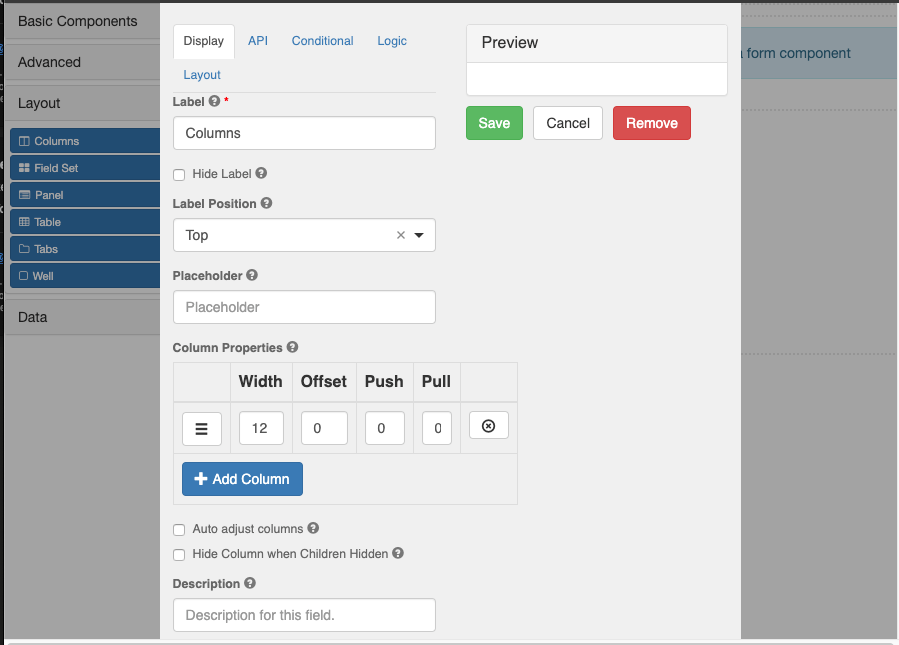899x645 pixels.
Task: Open the Label Position dropdown
Action: click(x=417, y=234)
